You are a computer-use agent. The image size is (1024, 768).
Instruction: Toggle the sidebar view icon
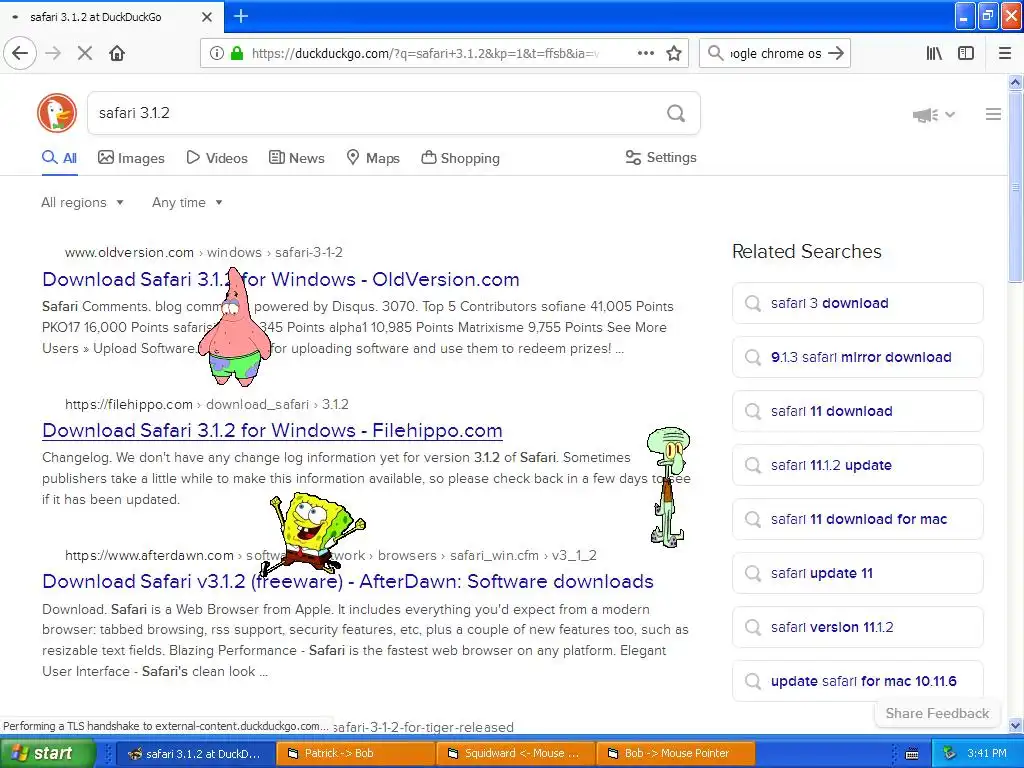click(x=966, y=53)
